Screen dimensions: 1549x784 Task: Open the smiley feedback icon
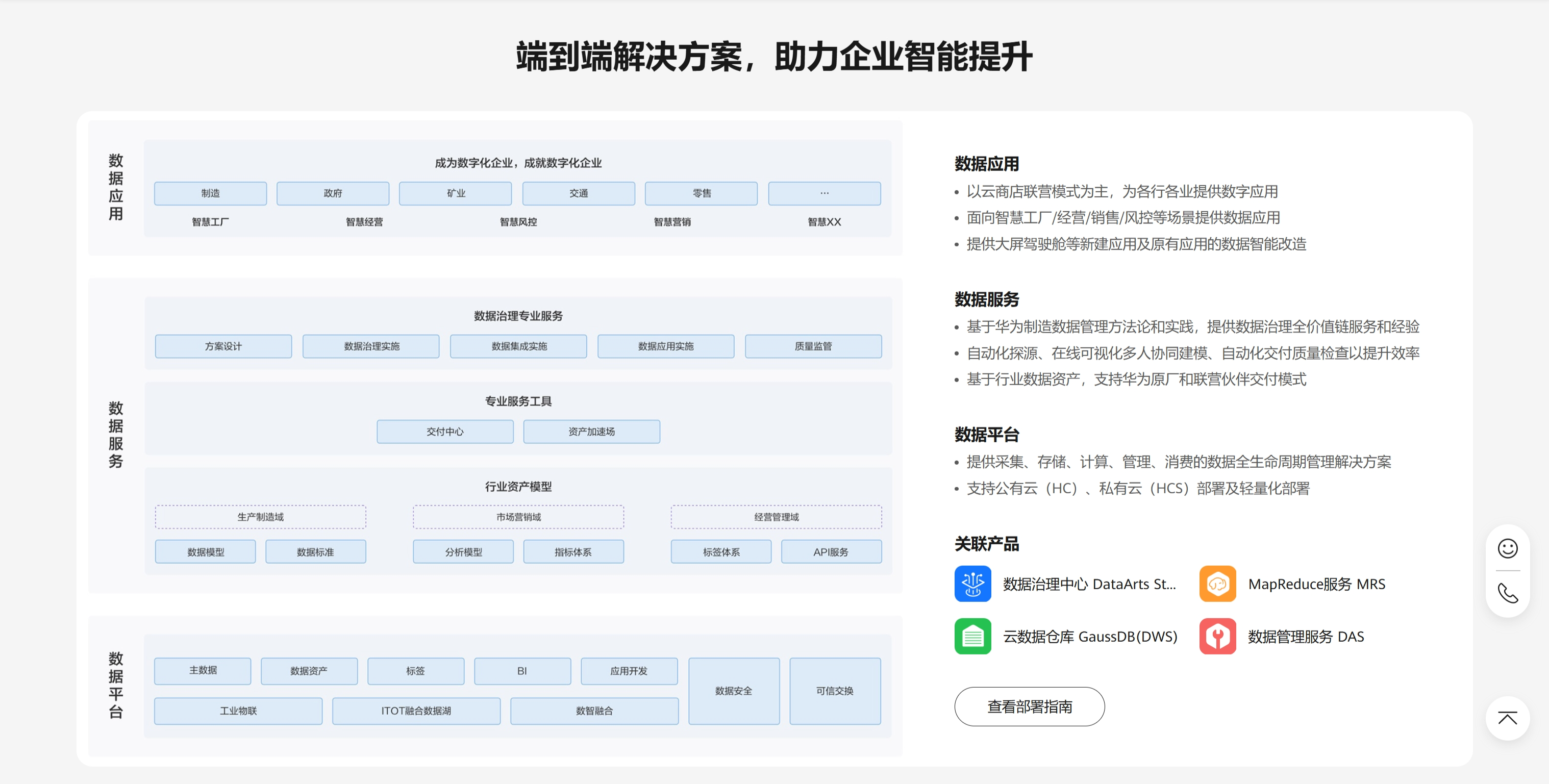tap(1507, 548)
